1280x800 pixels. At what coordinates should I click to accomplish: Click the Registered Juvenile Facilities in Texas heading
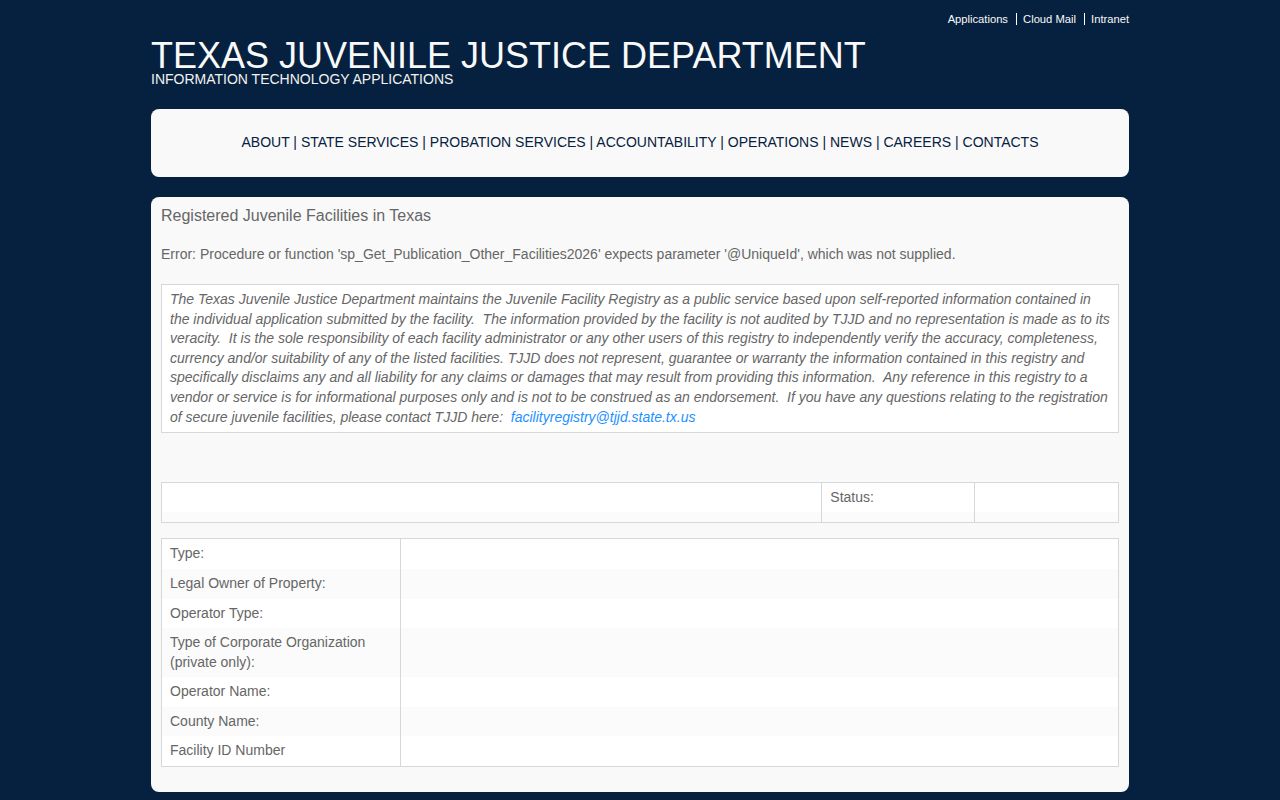(296, 215)
